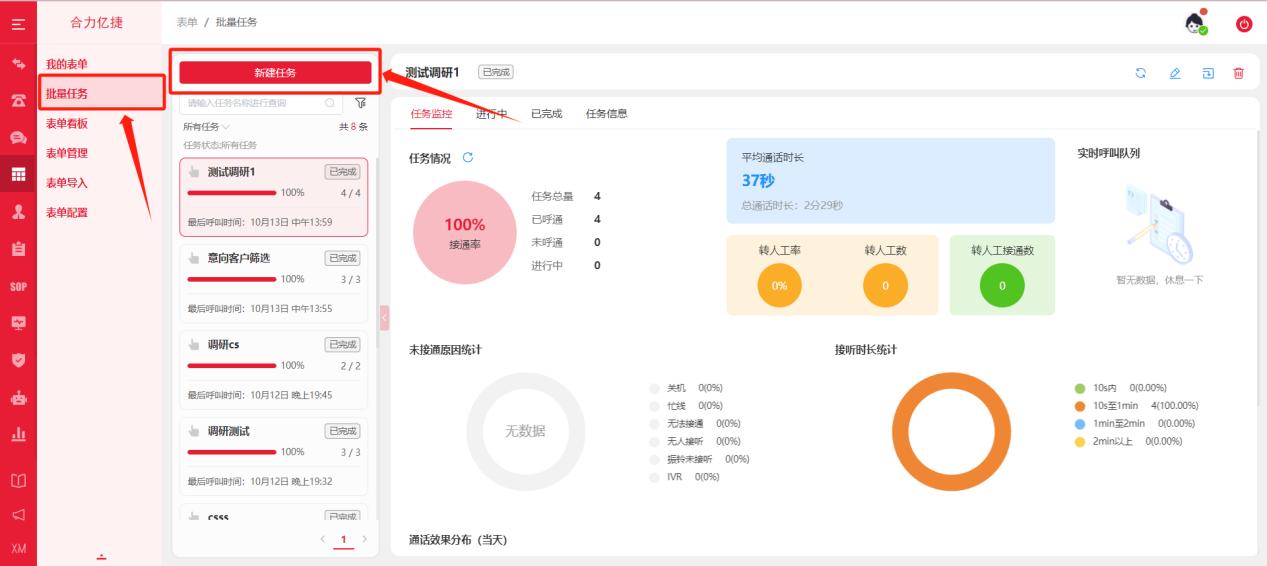Switch to the 任务监控 tab
This screenshot has height=566, width=1267.
tap(431, 113)
